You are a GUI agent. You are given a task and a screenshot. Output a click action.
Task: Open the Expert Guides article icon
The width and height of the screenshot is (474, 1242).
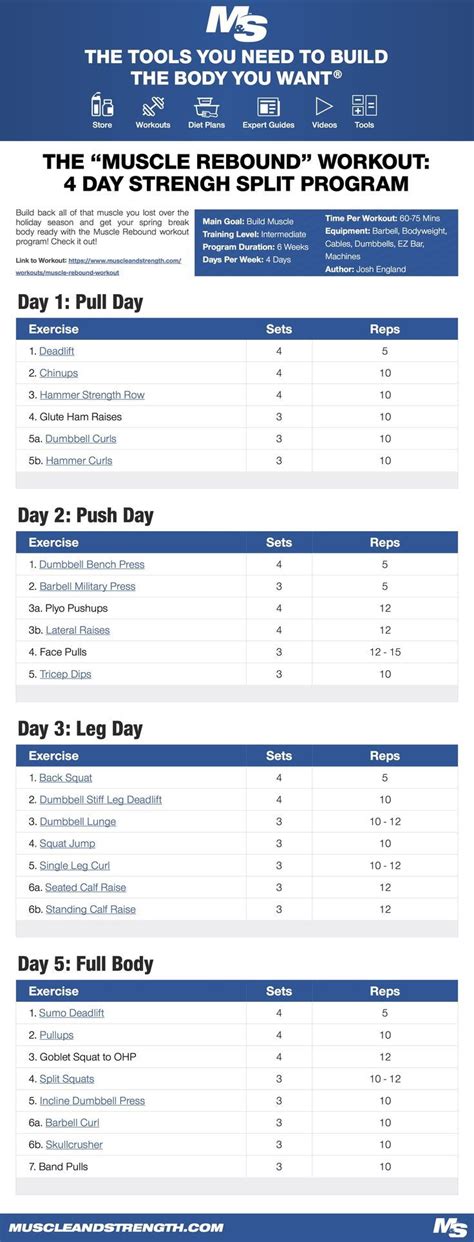tap(268, 106)
